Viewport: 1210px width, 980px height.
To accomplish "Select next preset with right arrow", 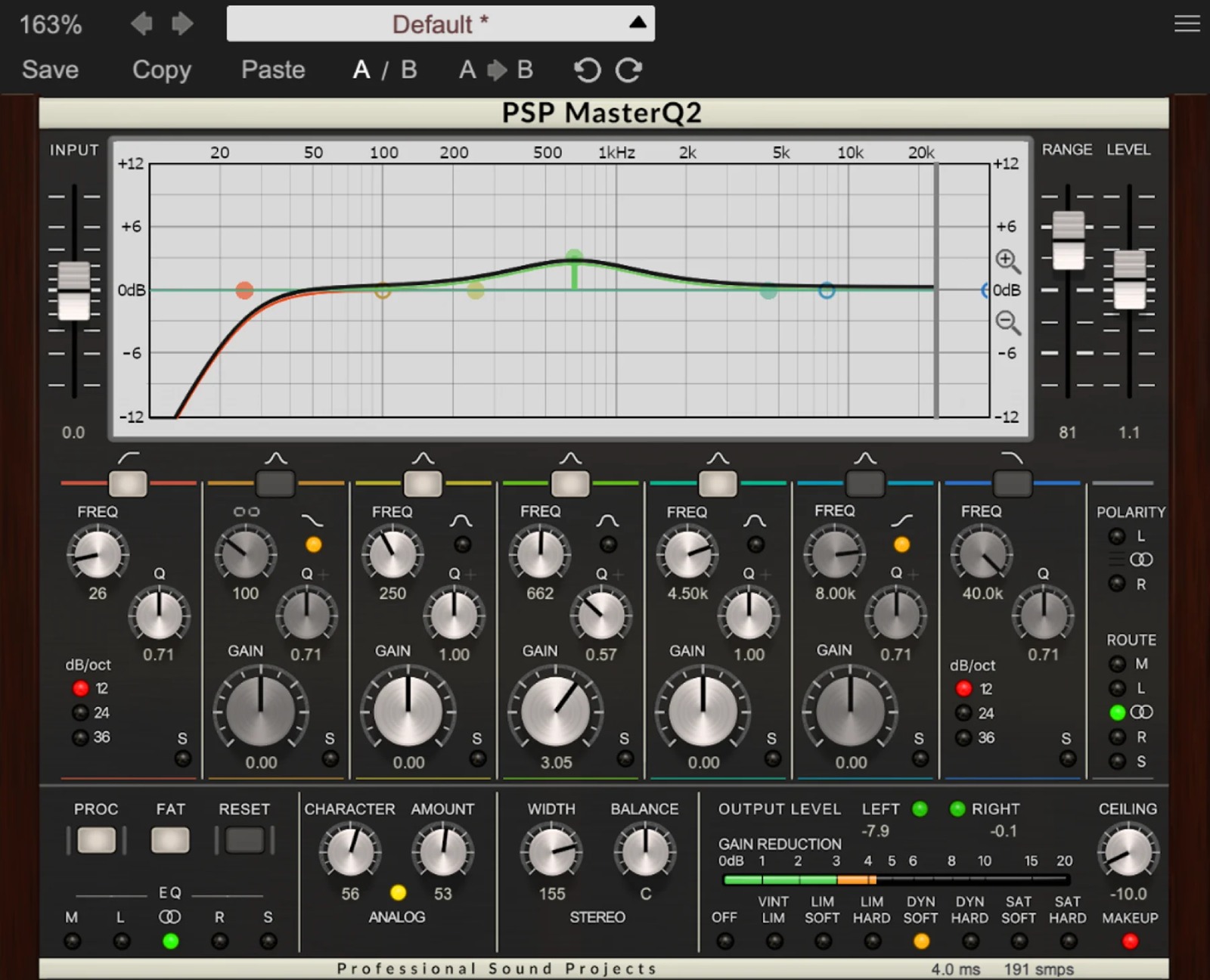I will (x=182, y=24).
